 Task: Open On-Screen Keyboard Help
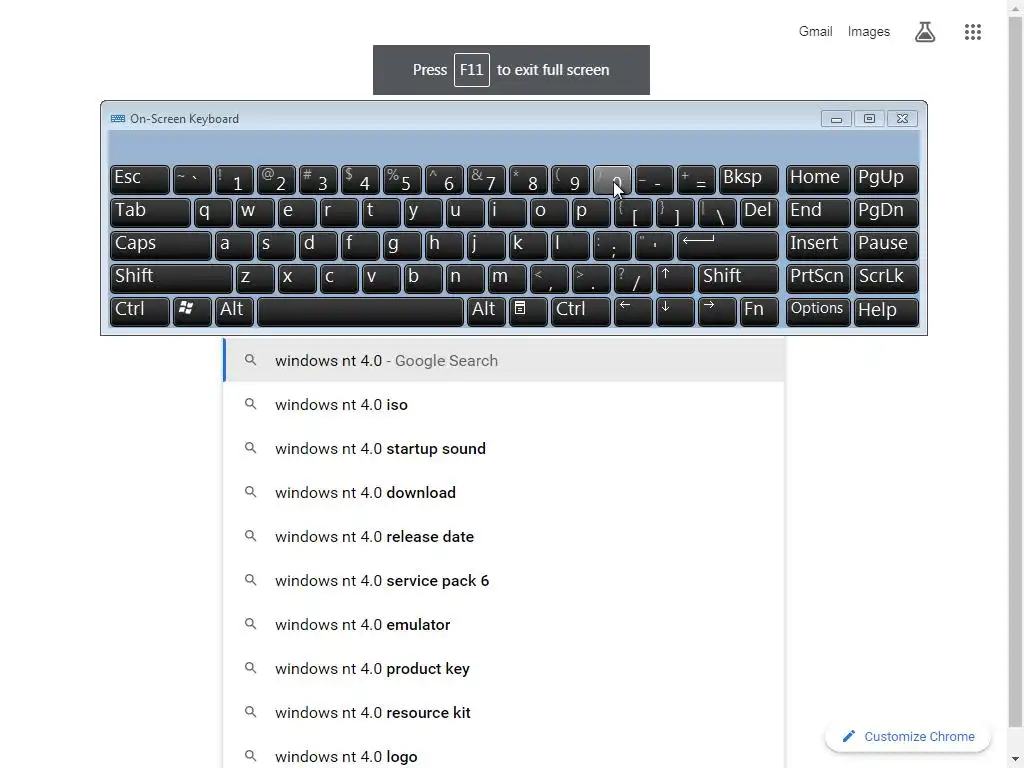click(x=886, y=312)
